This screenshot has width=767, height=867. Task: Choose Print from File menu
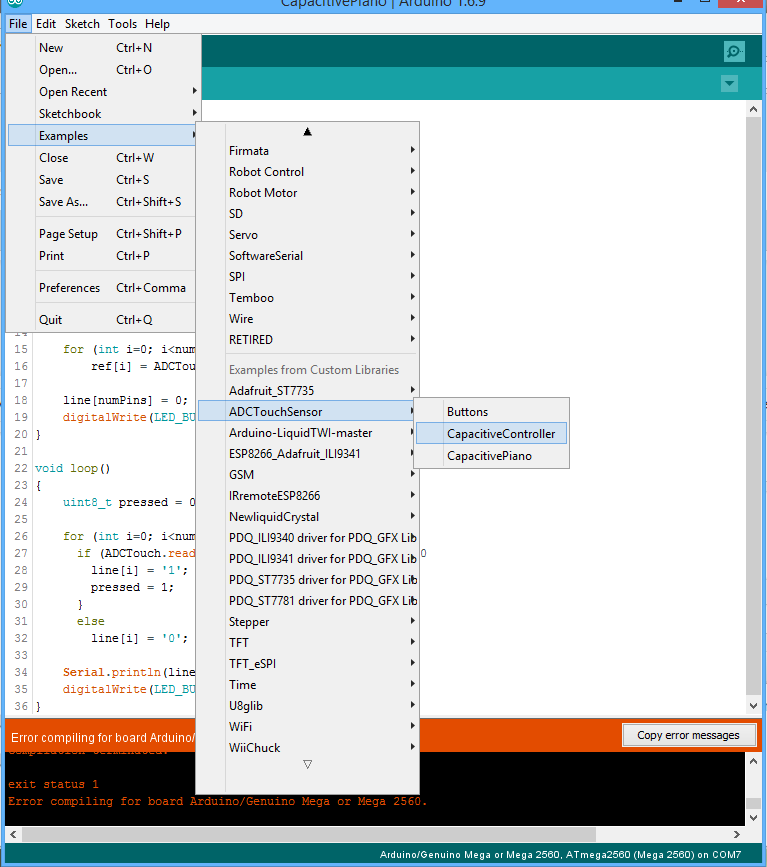[103, 256]
